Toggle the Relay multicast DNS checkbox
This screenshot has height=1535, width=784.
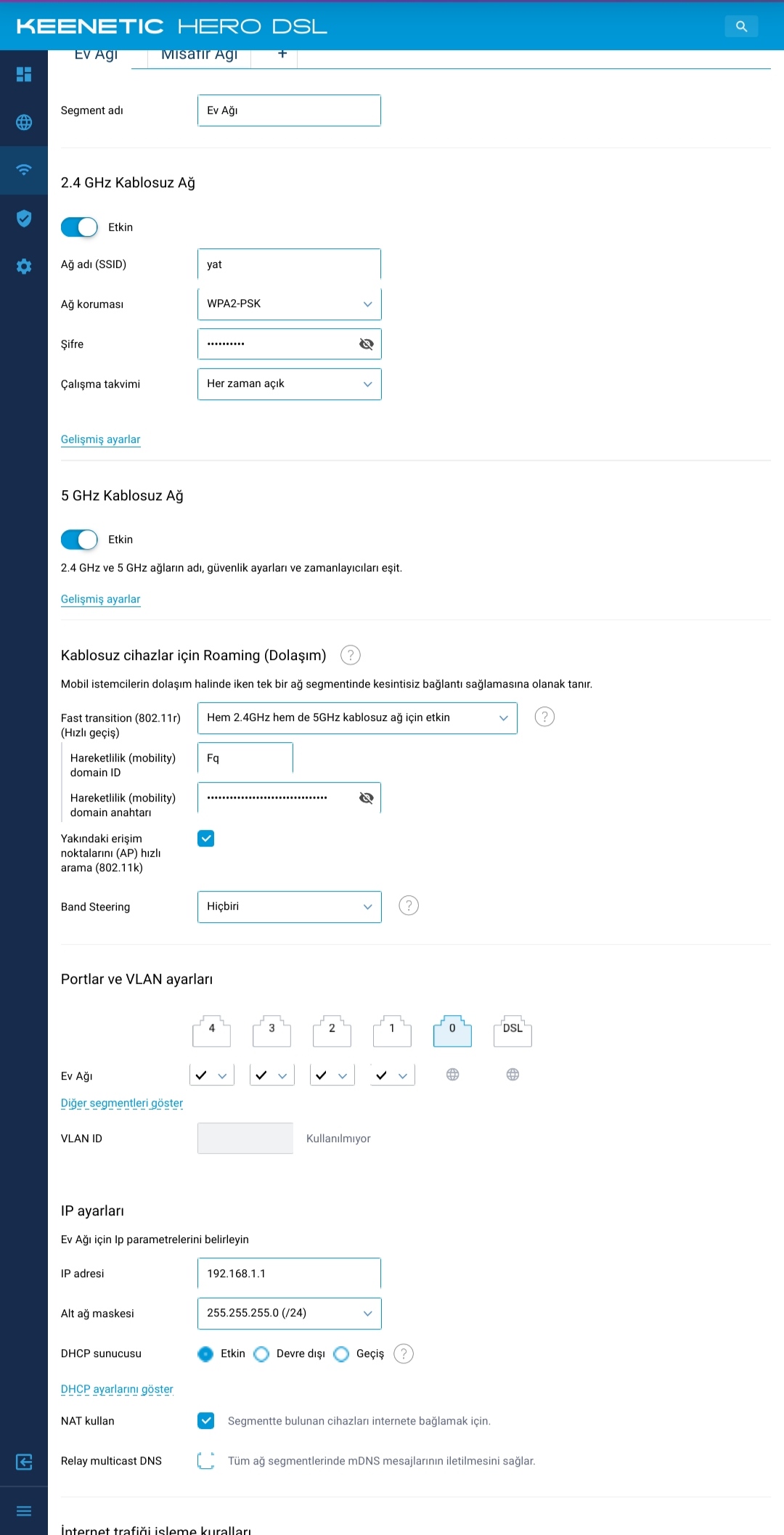206,1461
